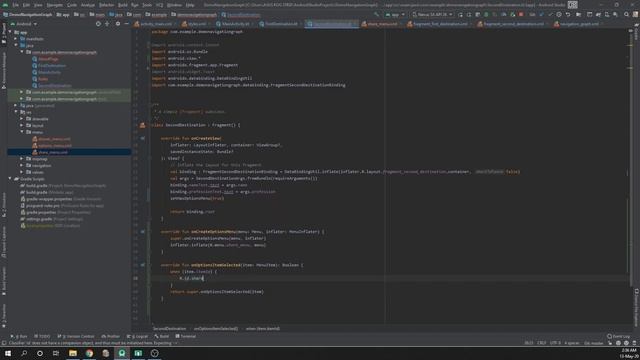
Task: Open Google Chrome from the taskbar
Action: [x=89, y=353]
